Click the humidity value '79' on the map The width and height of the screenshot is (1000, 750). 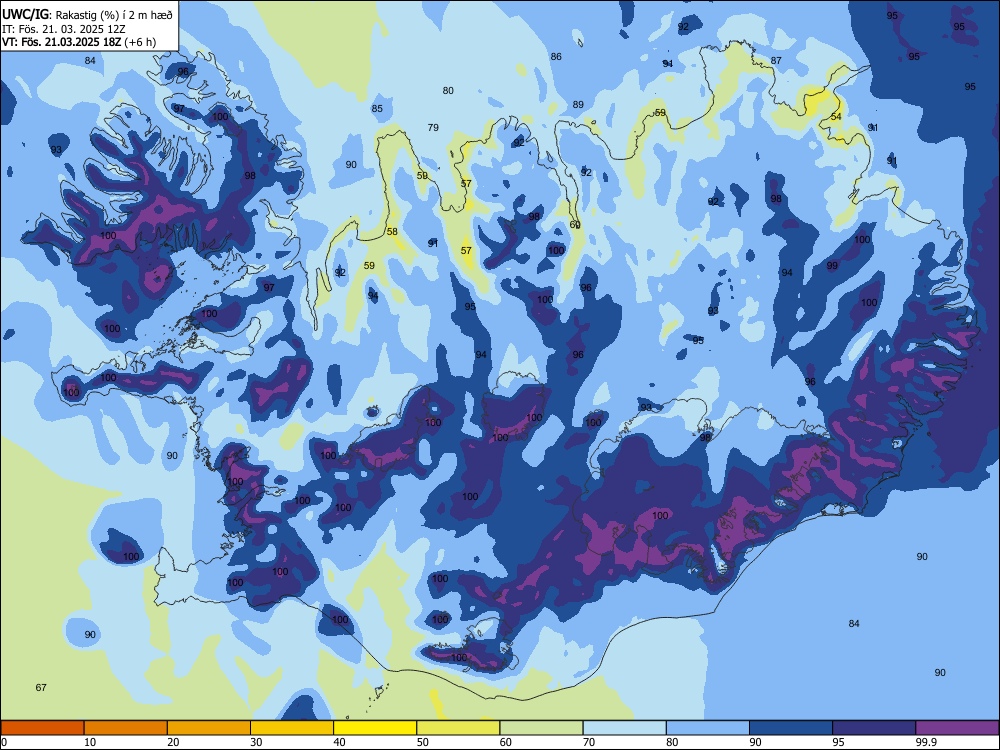[x=433, y=128]
